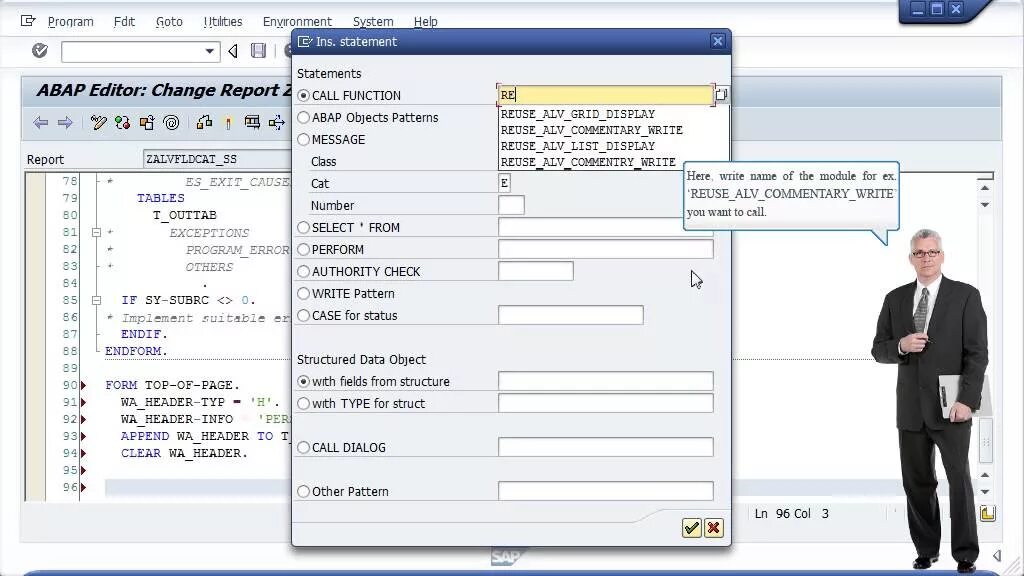Image resolution: width=1024 pixels, height=576 pixels.
Task: Open the Goto menu
Action: (169, 22)
